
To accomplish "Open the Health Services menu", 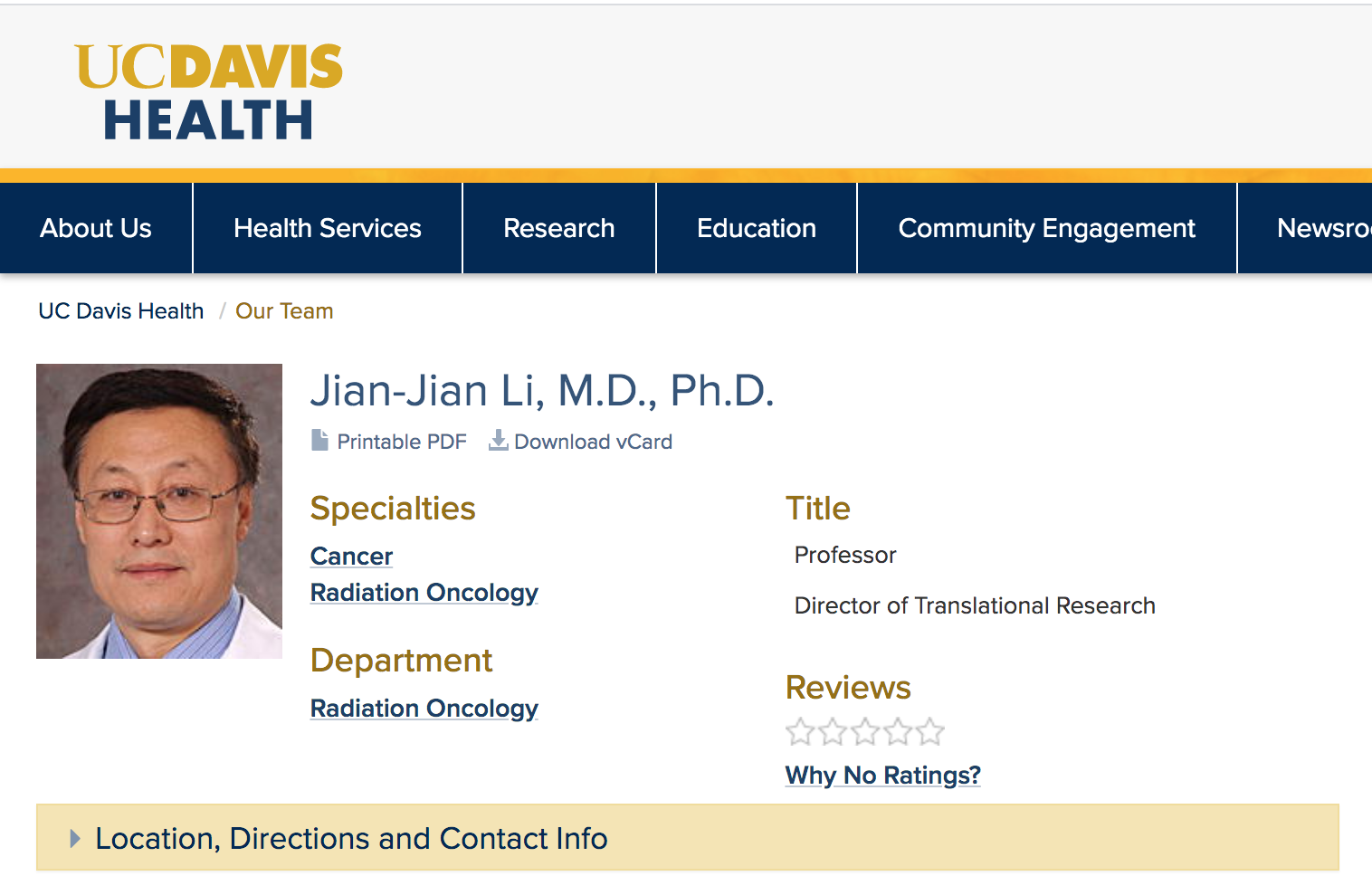I will coord(328,228).
